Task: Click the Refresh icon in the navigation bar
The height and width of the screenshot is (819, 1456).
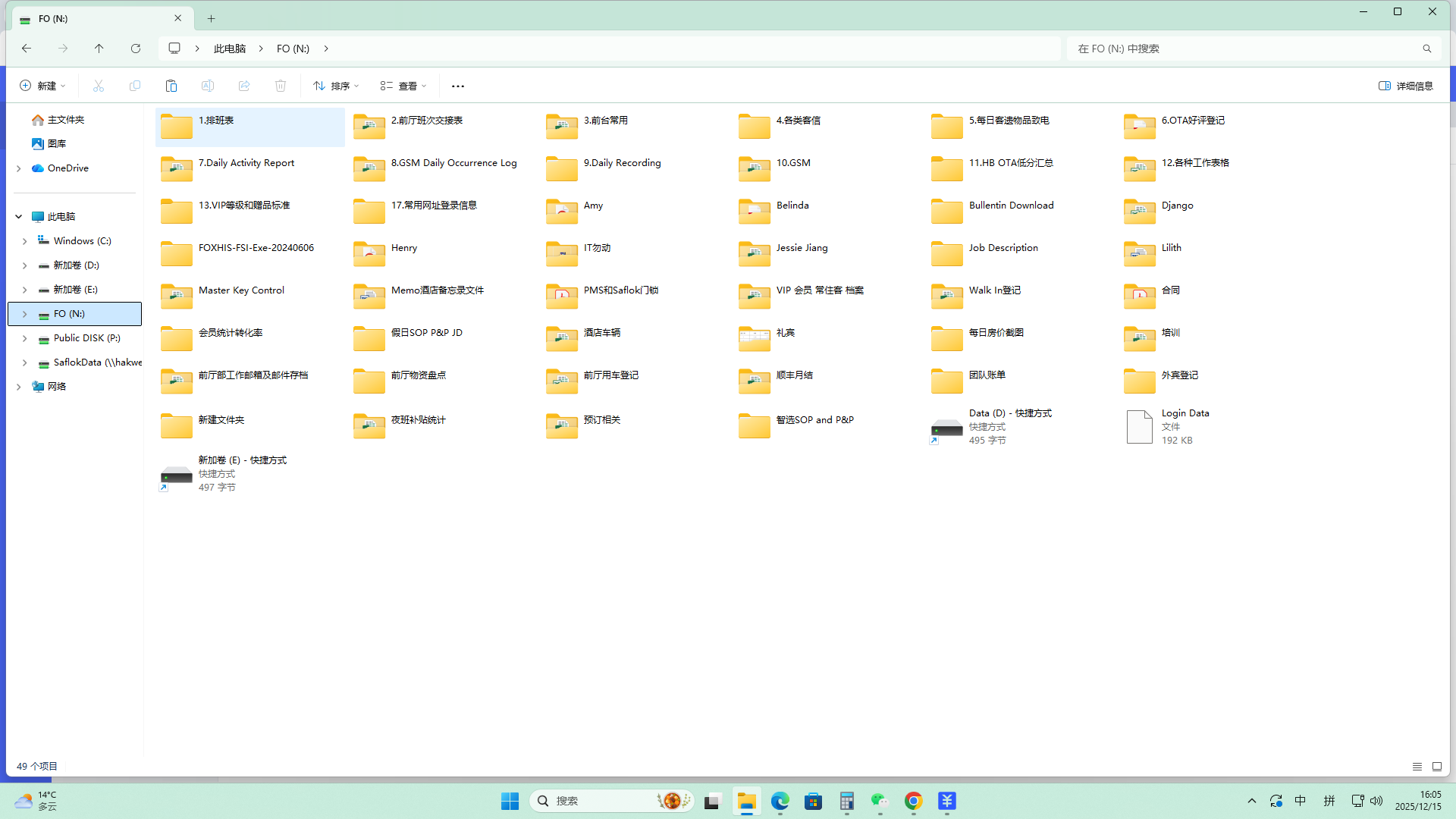Action: pos(136,49)
